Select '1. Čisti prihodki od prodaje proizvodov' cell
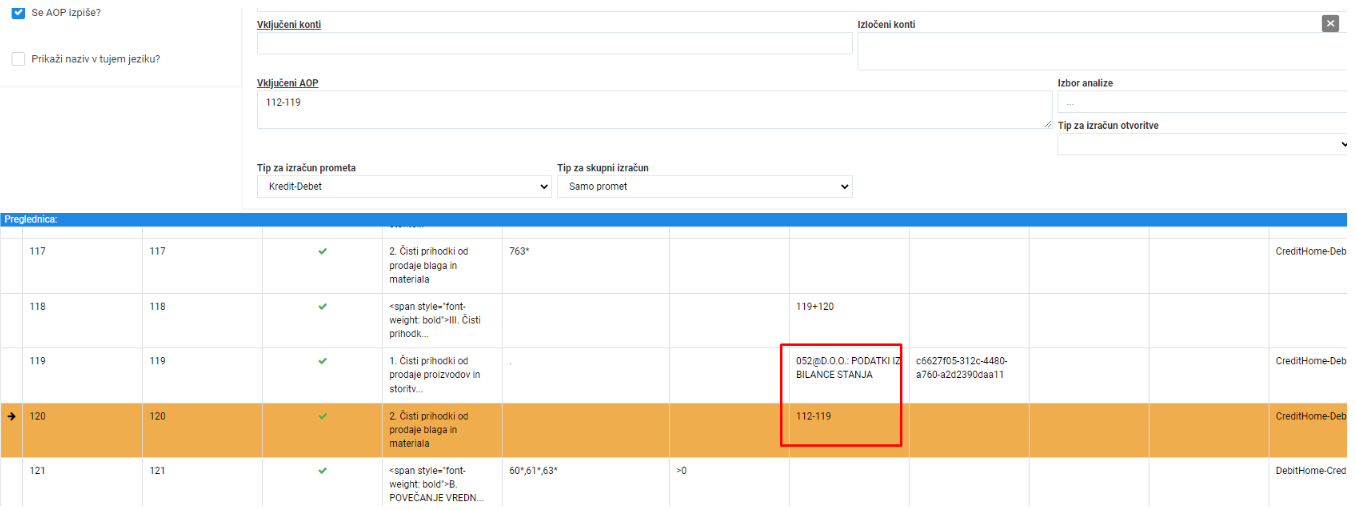Screen dimensions: 1356x510 [x=442, y=376]
